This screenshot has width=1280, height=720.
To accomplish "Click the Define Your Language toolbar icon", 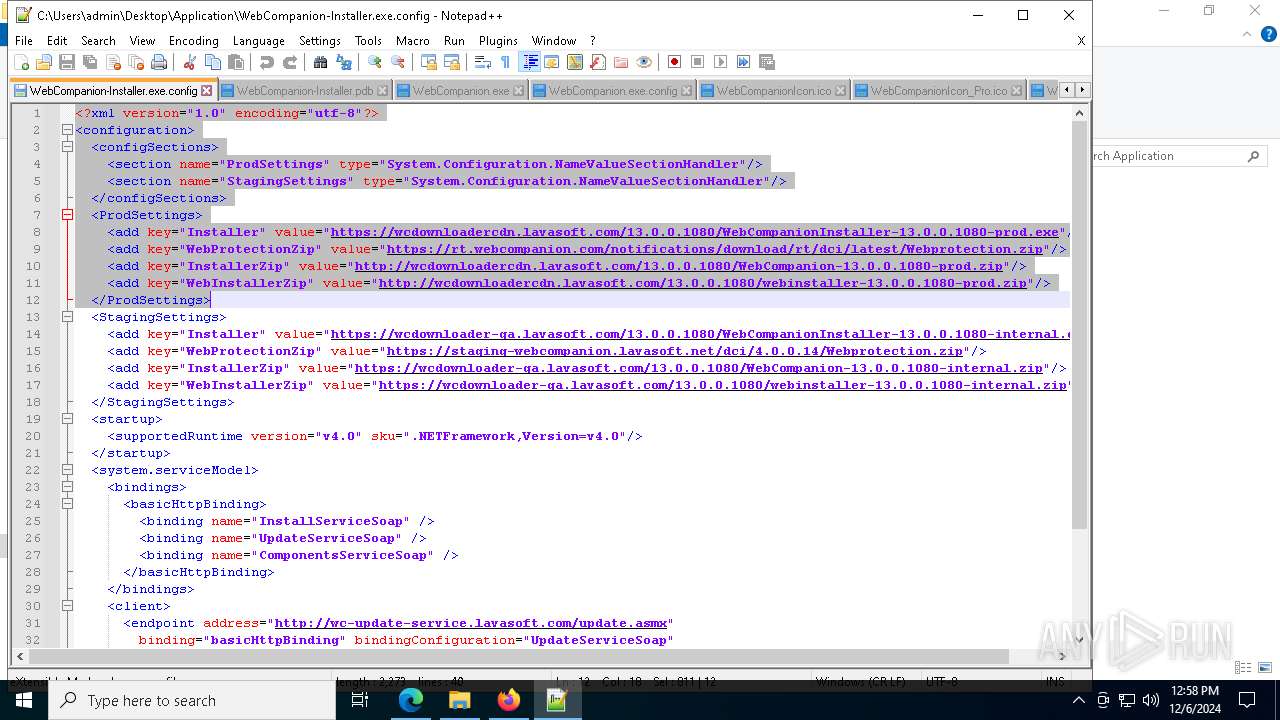I will click(x=551, y=62).
